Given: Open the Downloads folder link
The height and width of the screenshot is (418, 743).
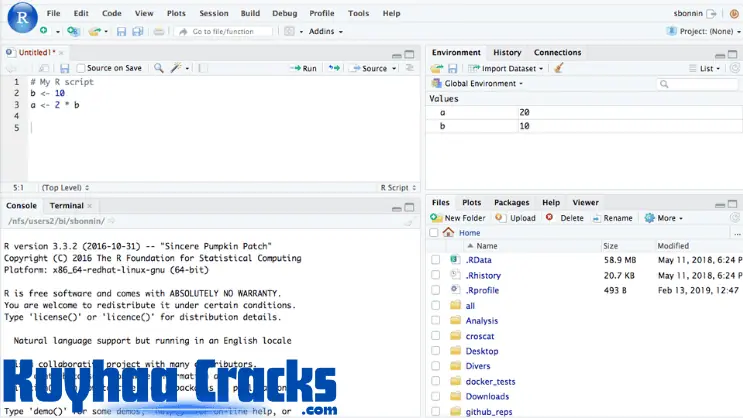Looking at the screenshot, I should (x=487, y=396).
